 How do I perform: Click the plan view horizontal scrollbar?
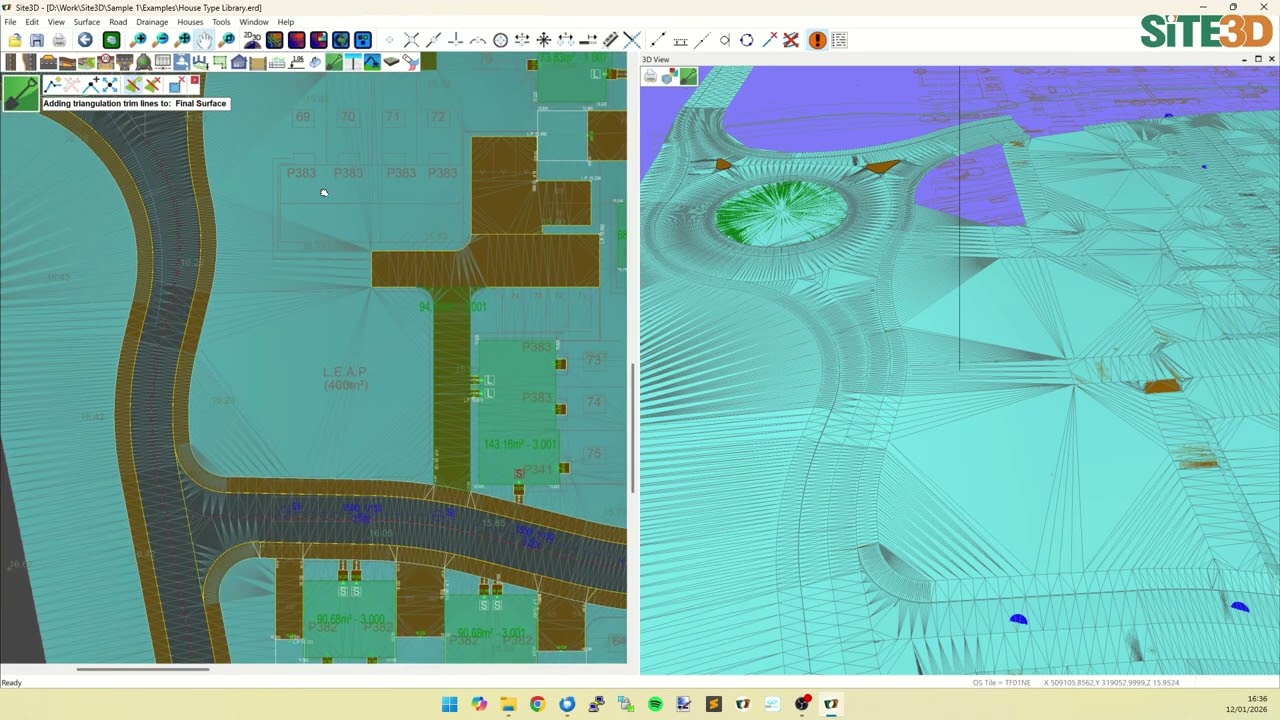(x=142, y=669)
